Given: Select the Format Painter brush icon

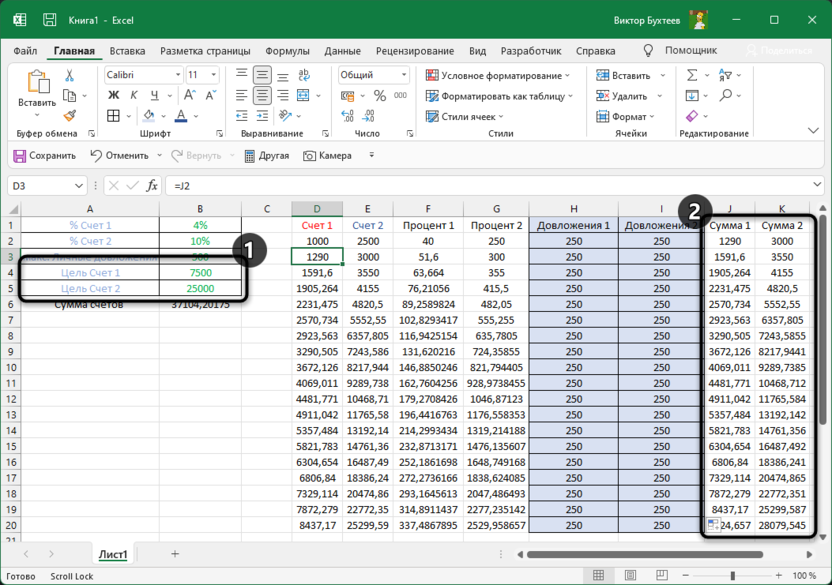Looking at the screenshot, I should pyautogui.click(x=69, y=115).
